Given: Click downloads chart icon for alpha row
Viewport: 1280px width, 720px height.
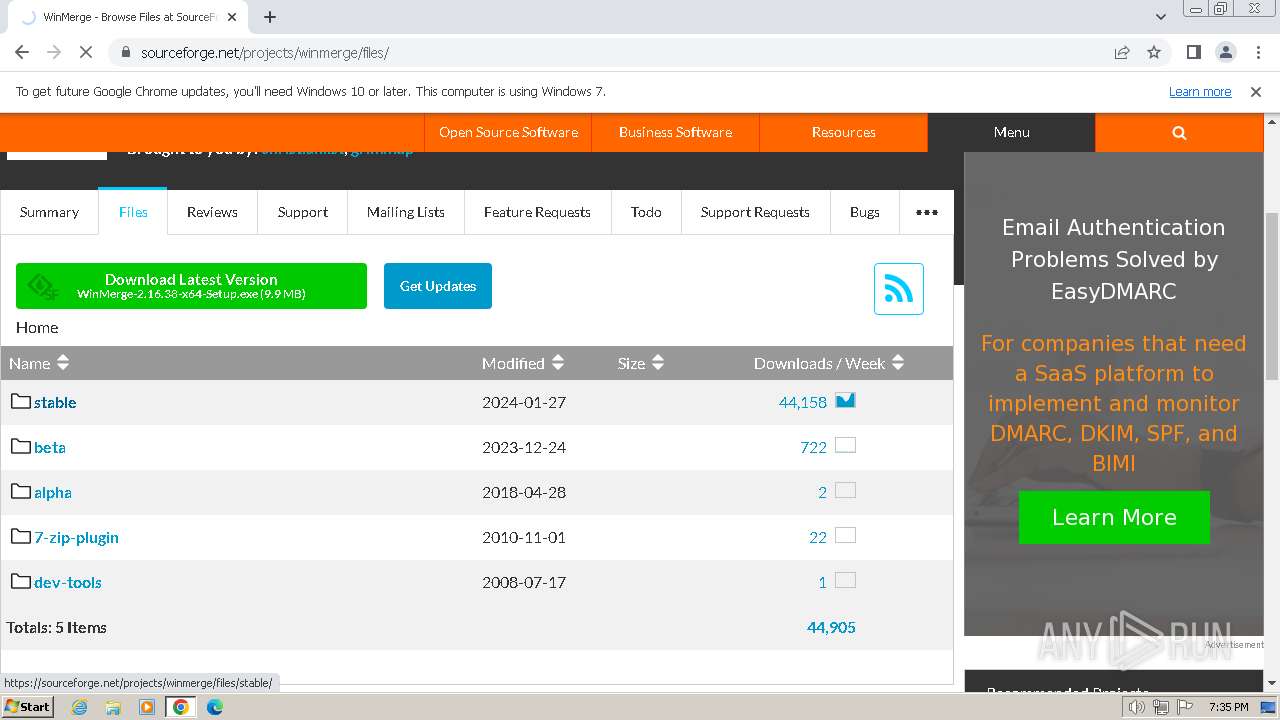Looking at the screenshot, I should tap(845, 490).
